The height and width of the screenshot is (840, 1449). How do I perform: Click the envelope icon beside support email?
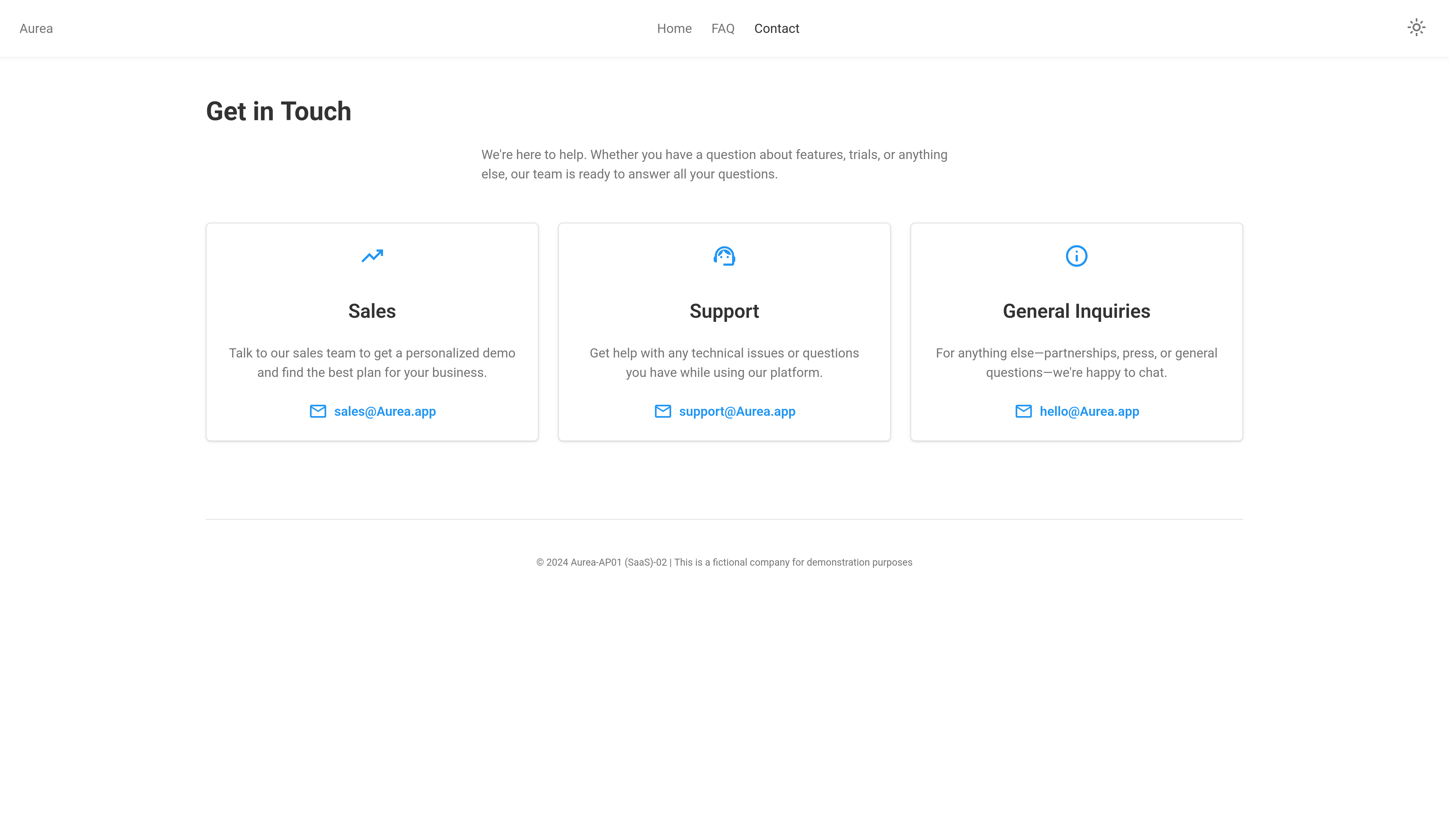663,411
